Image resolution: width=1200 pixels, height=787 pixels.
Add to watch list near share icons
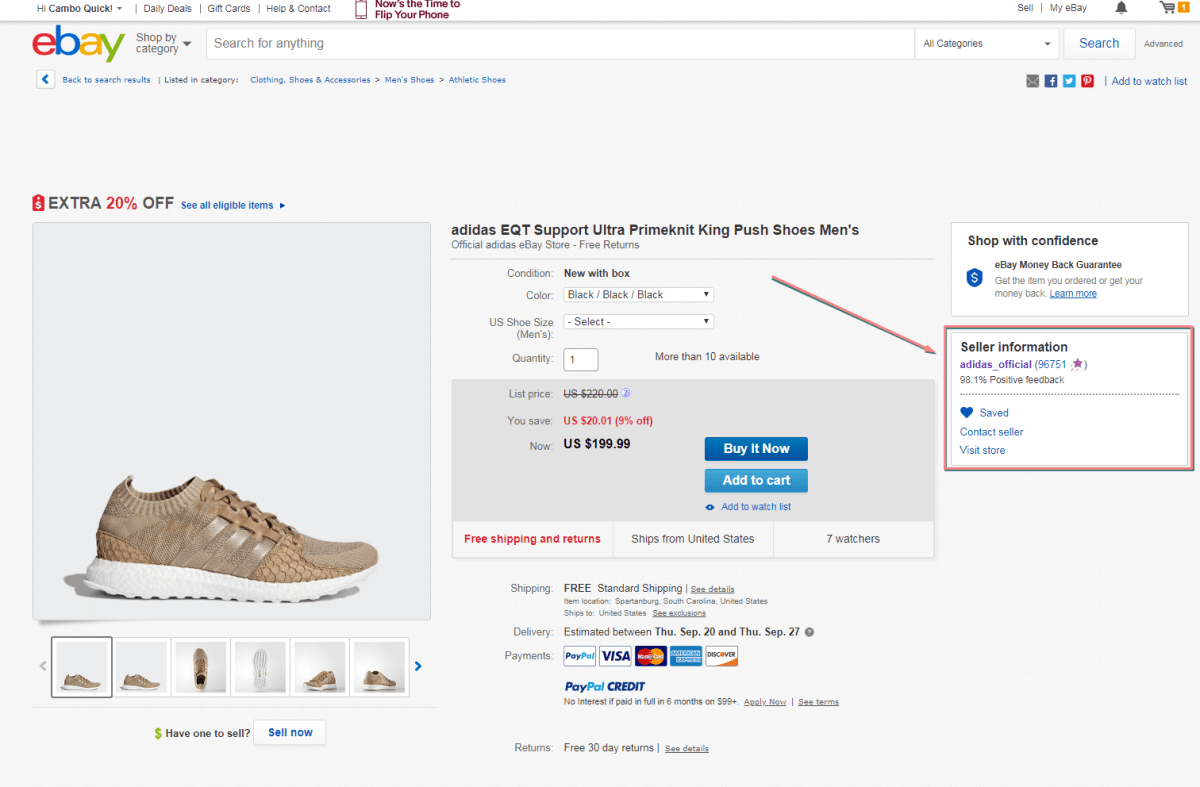[x=1149, y=81]
